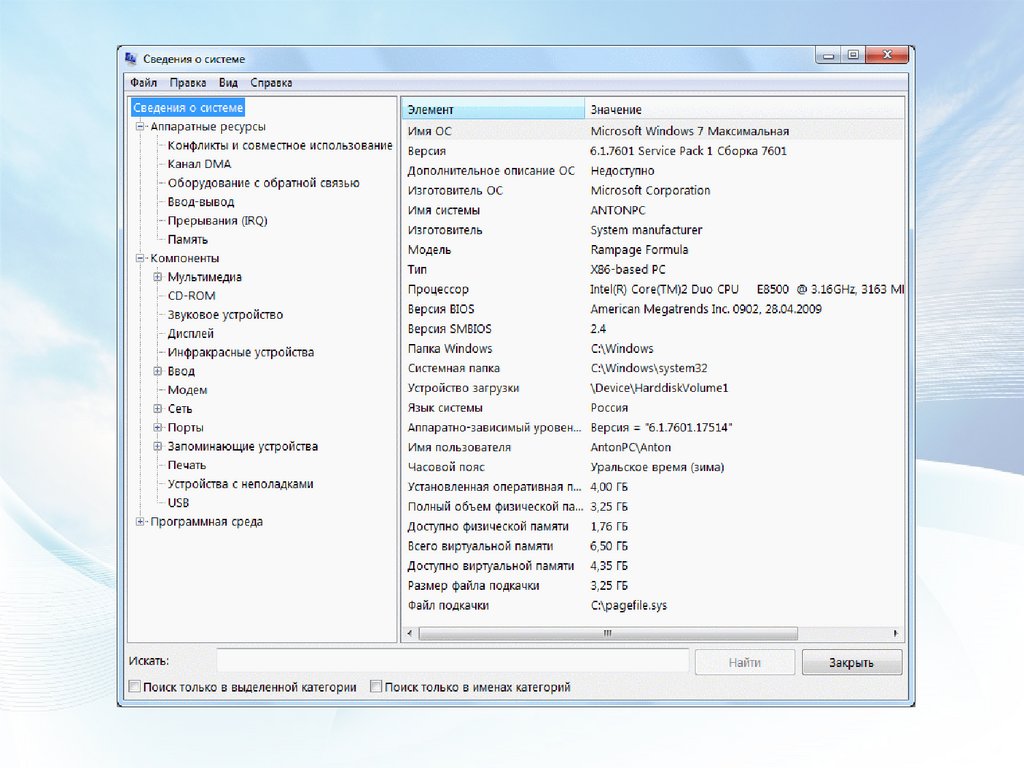Click the Закрыть button
This screenshot has width=1024, height=768.
tap(852, 662)
